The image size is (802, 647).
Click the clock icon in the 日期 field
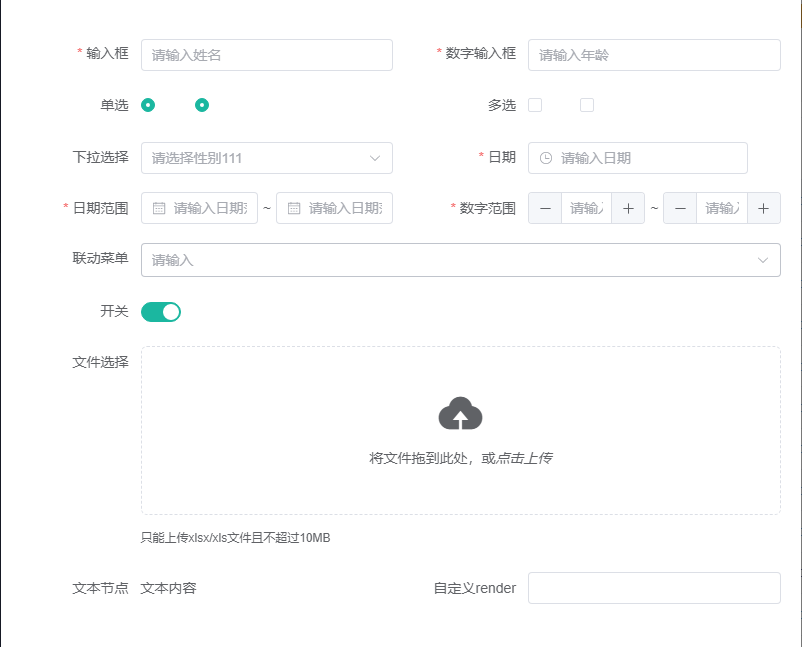pyautogui.click(x=548, y=158)
